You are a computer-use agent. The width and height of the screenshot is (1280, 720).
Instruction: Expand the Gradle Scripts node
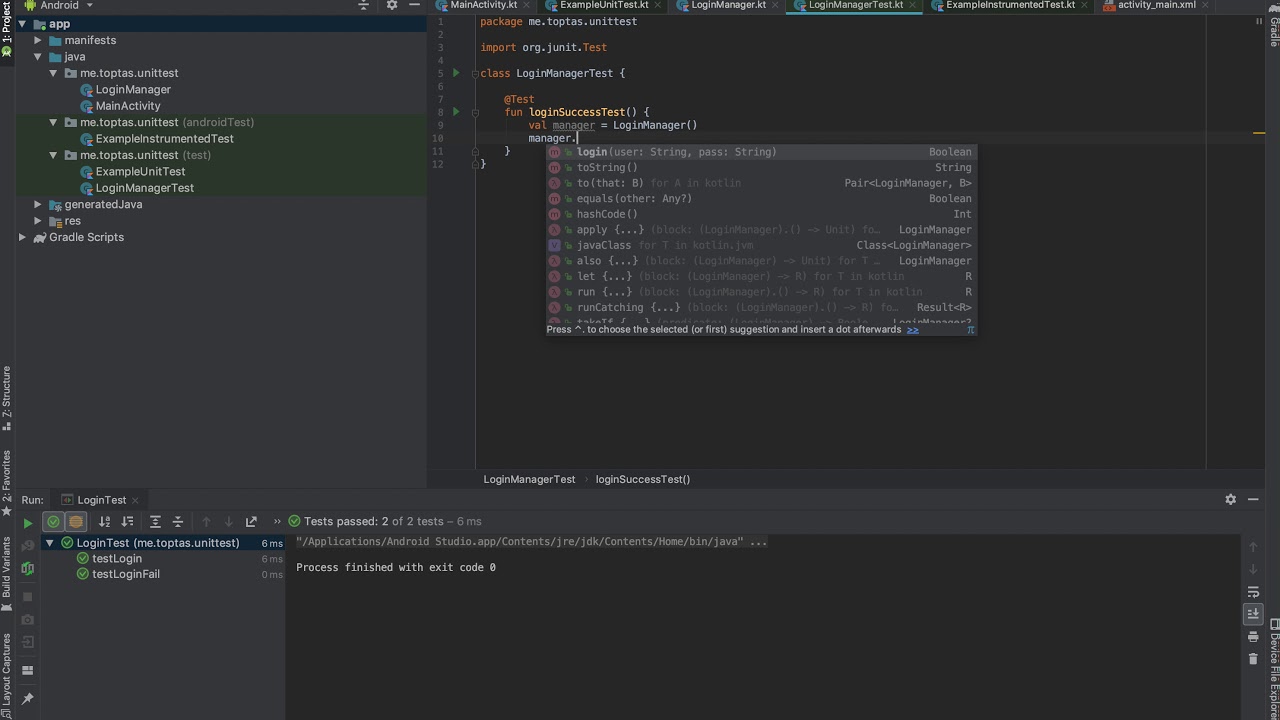pyautogui.click(x=22, y=237)
